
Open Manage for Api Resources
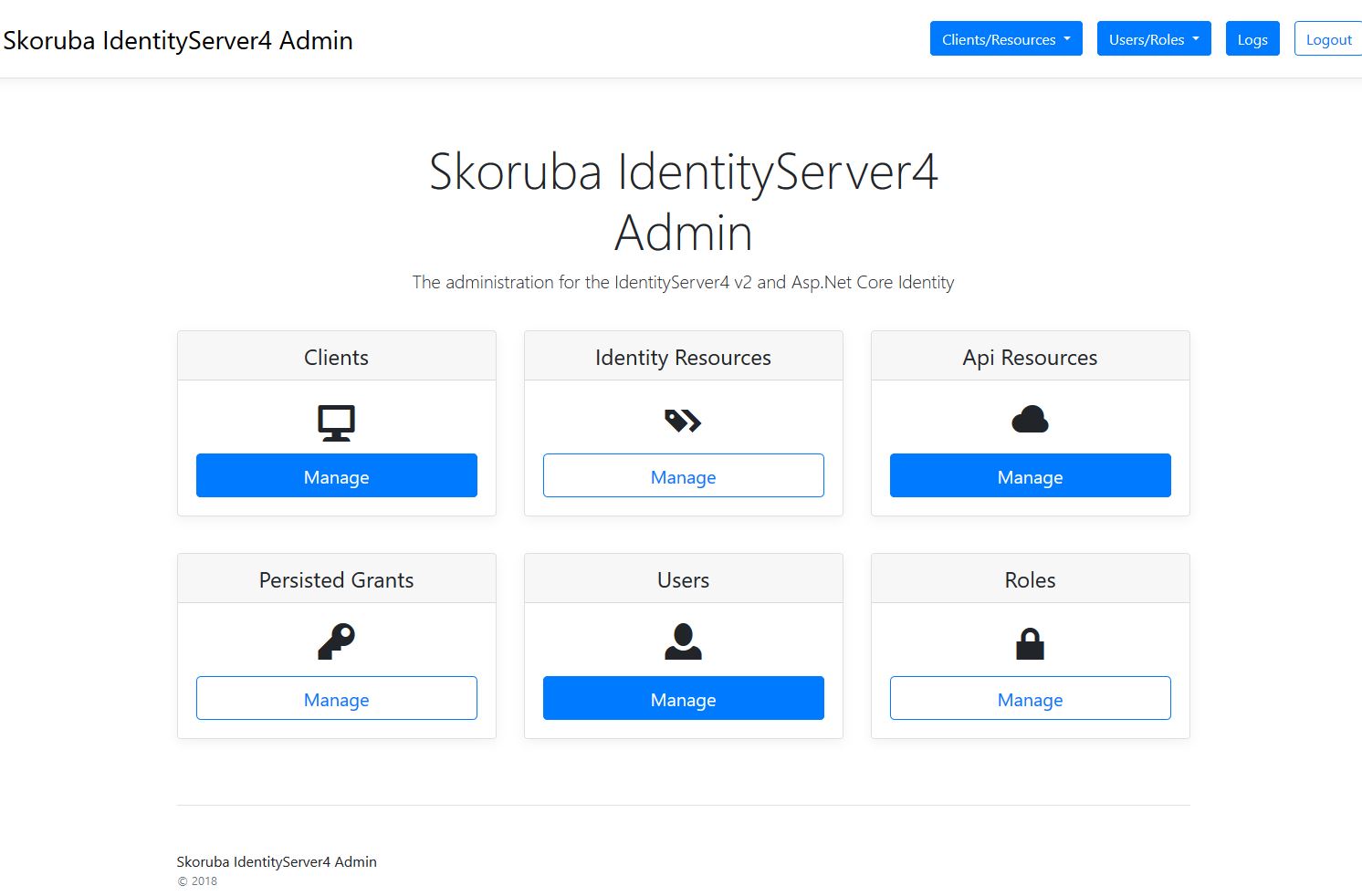[1030, 475]
